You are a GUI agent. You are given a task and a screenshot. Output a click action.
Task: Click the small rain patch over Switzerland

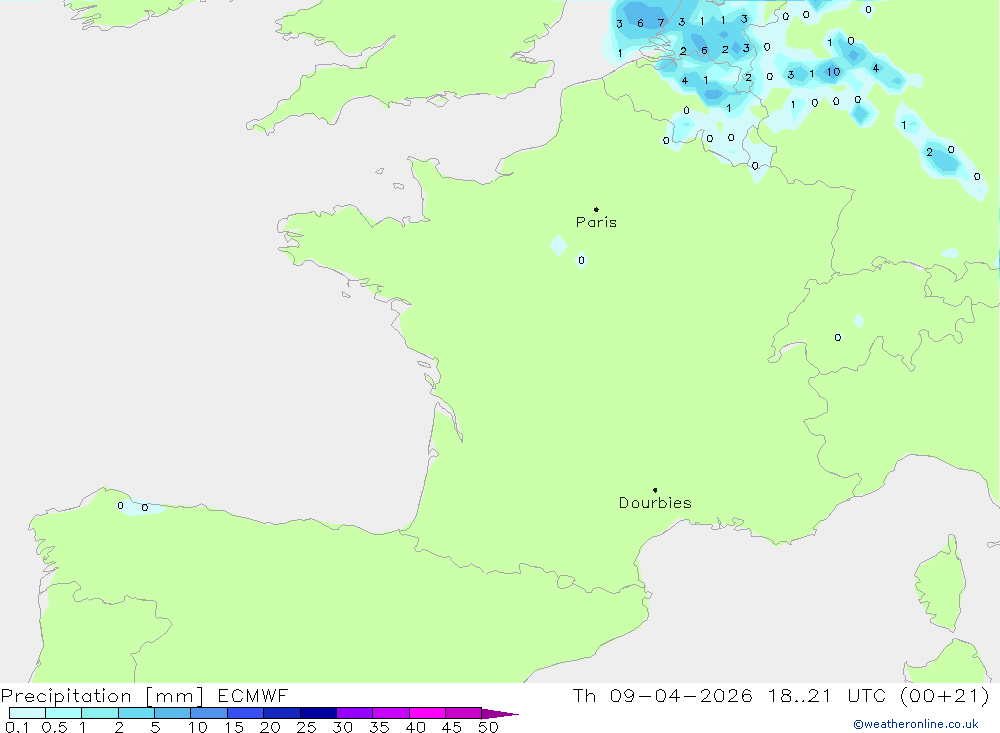[x=858, y=321]
